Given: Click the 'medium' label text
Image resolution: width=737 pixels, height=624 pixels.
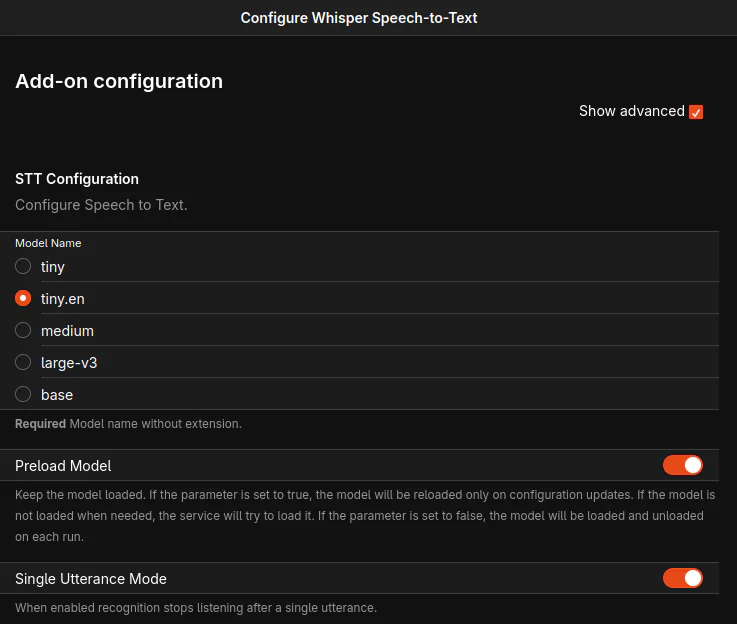Looking at the screenshot, I should click(67, 331).
